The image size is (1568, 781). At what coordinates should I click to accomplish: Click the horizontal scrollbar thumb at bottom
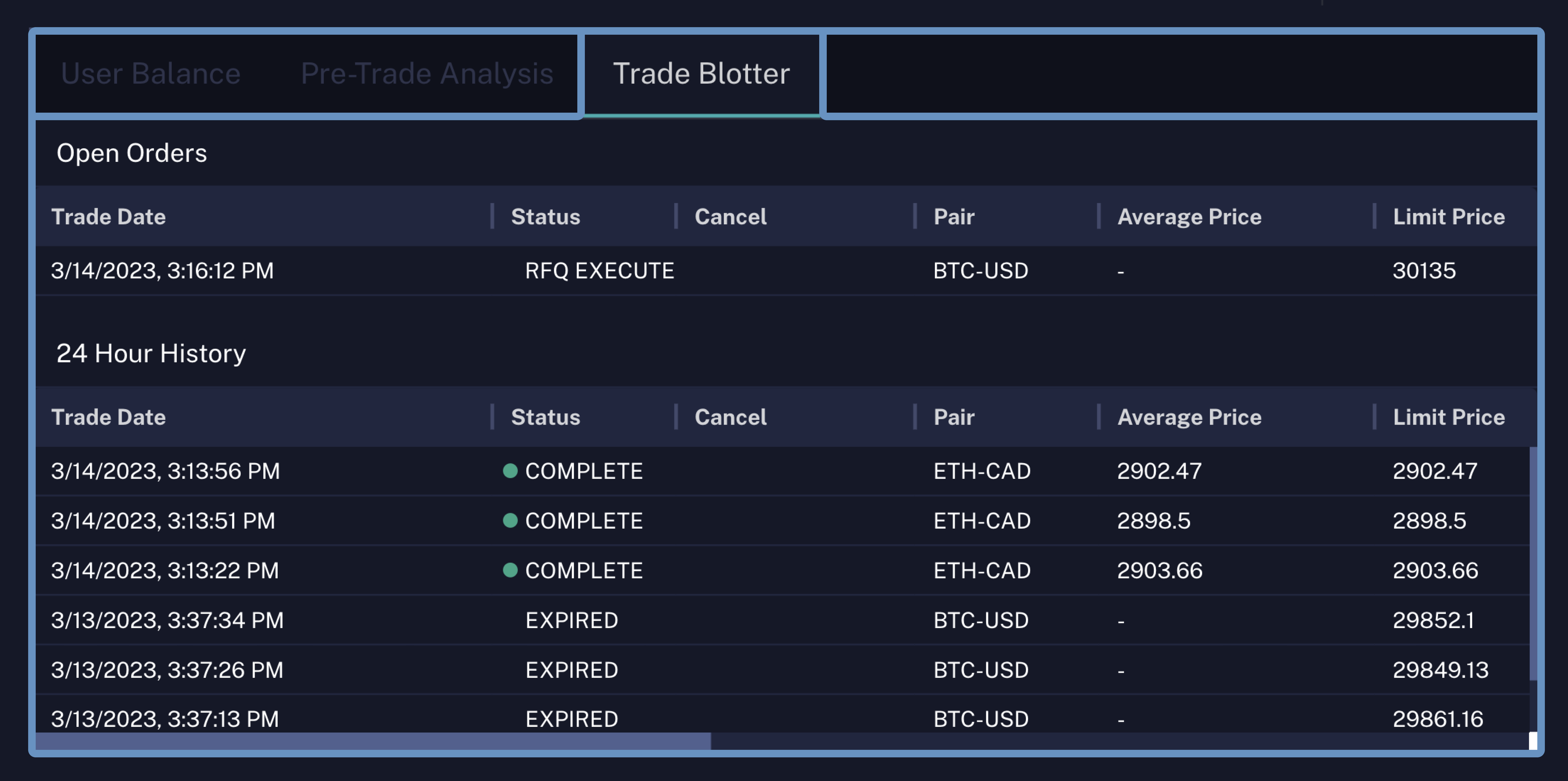tap(373, 741)
